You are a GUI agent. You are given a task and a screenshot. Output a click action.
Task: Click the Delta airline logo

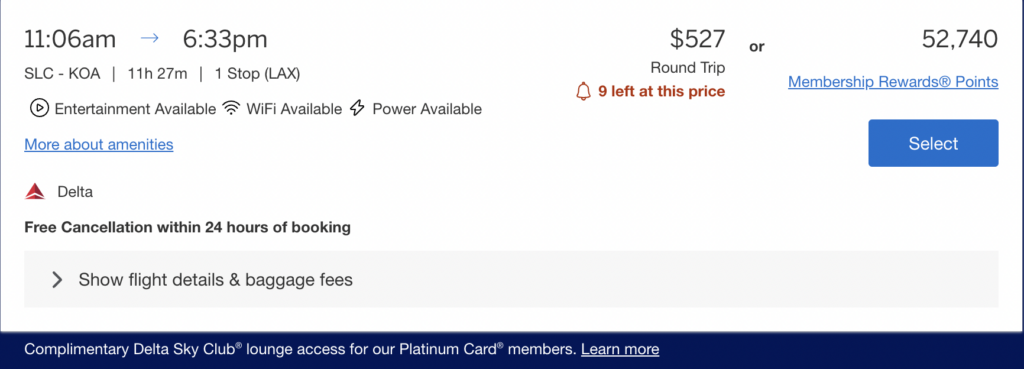tap(35, 192)
